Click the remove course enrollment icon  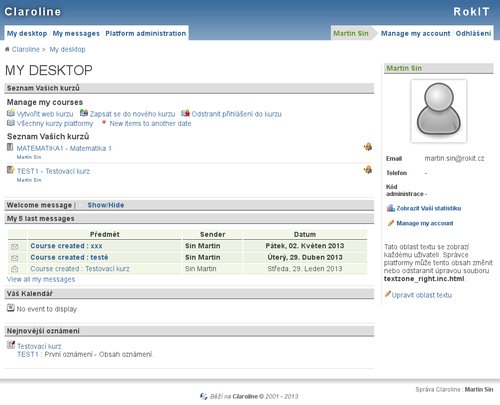click(186, 113)
